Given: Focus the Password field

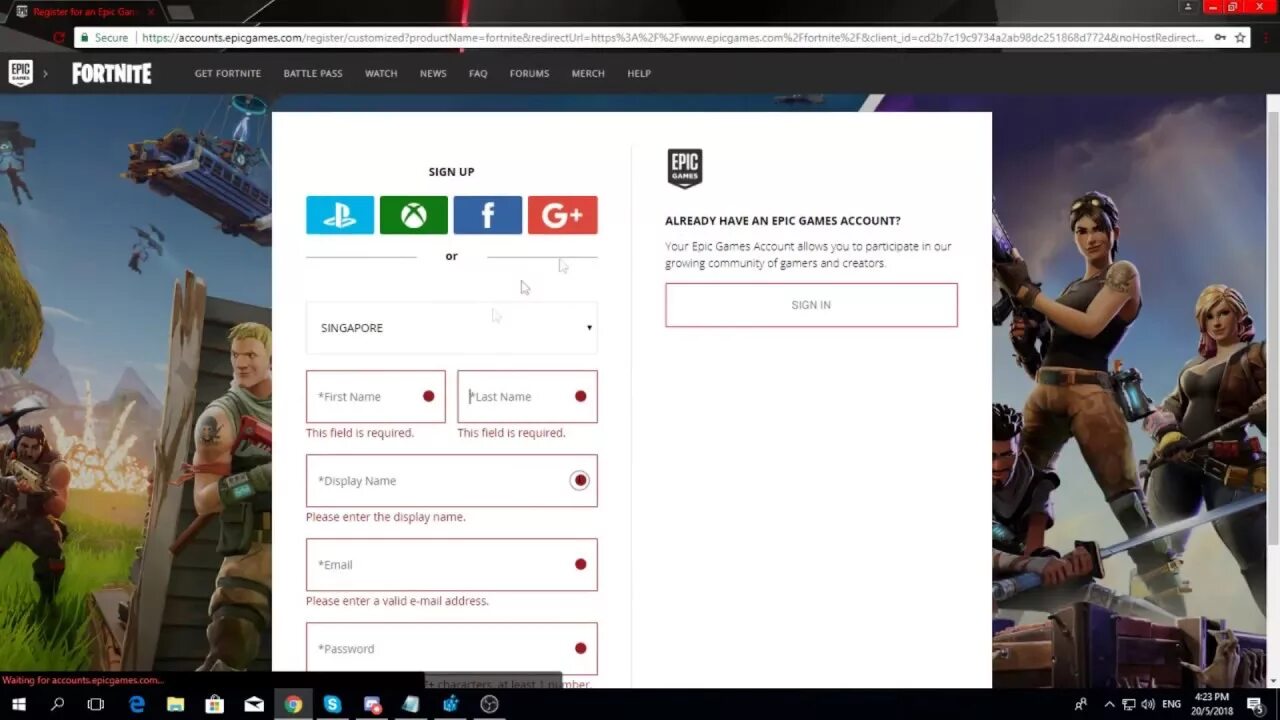Looking at the screenshot, I should point(452,649).
